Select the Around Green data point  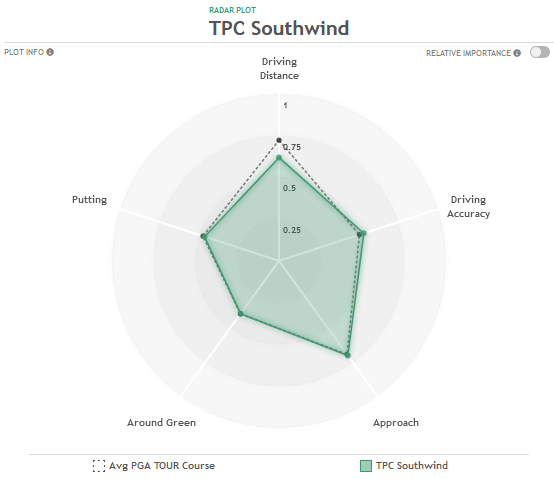tap(241, 314)
